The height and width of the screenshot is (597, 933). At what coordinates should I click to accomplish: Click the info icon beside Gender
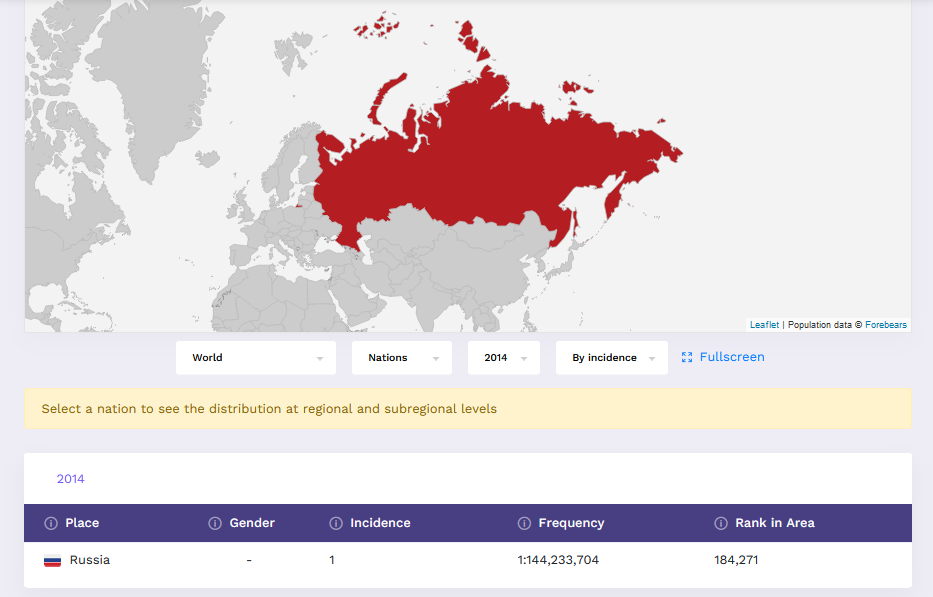(215, 523)
